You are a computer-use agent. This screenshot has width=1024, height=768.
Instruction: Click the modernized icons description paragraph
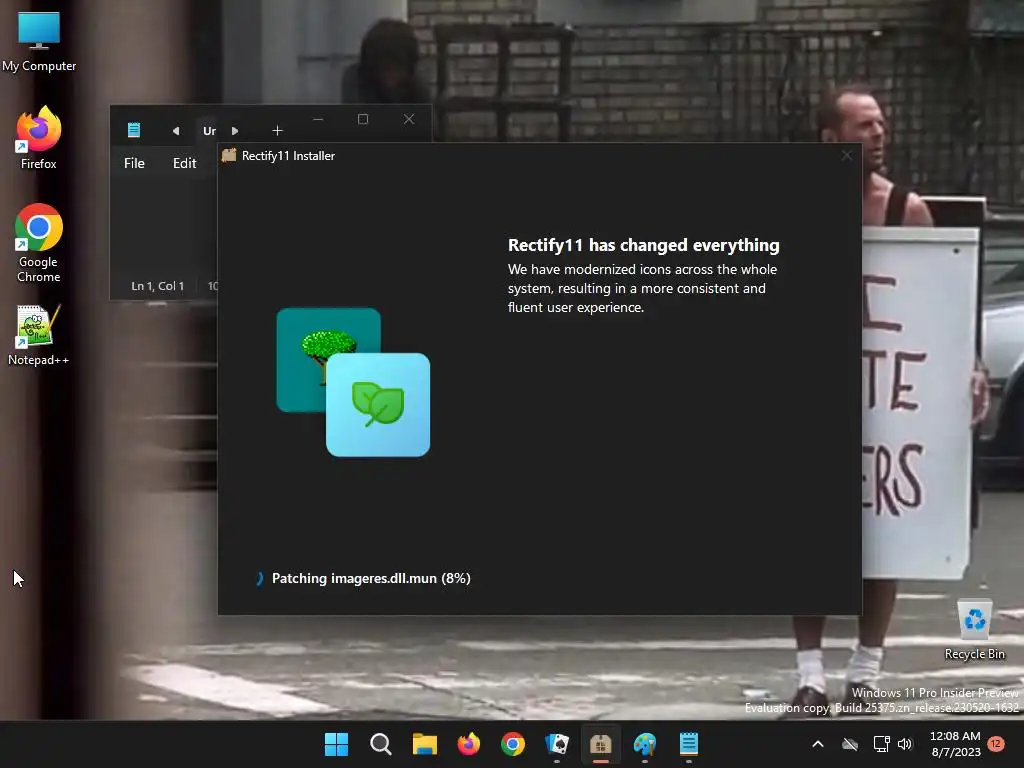(x=643, y=288)
